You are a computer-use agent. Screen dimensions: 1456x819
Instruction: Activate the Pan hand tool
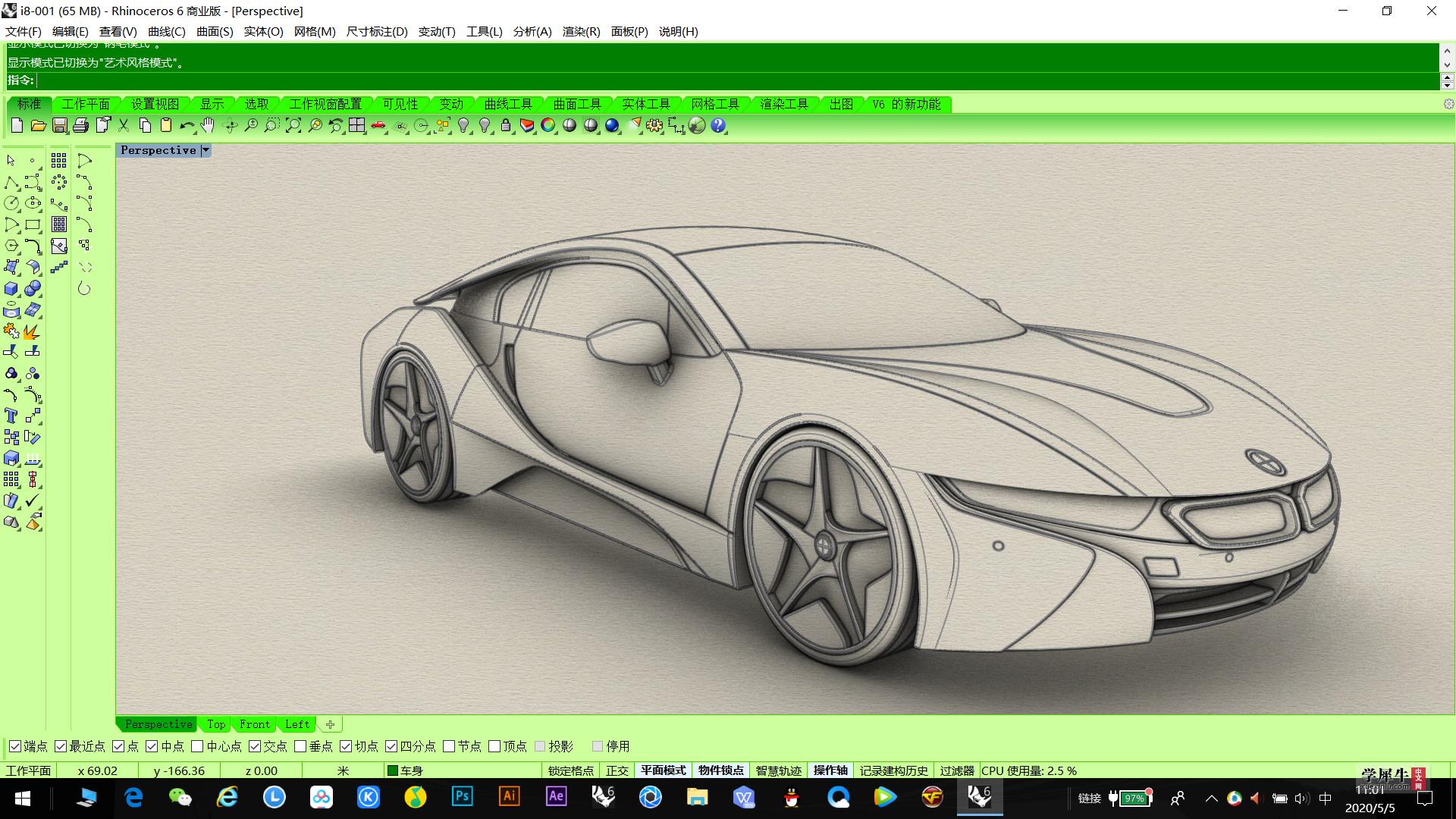(208, 125)
